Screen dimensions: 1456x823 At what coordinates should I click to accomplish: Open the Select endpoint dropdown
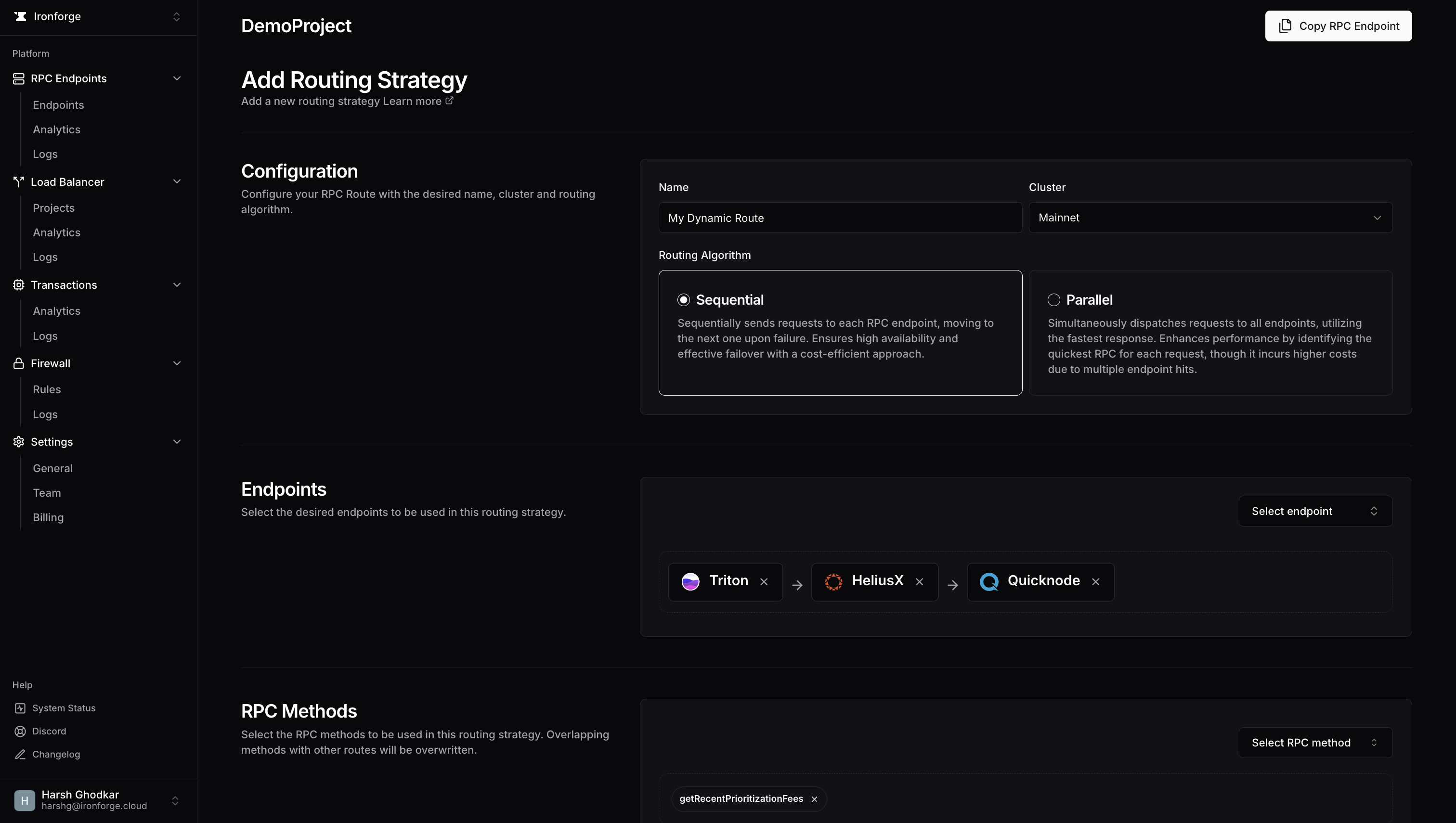tap(1315, 511)
